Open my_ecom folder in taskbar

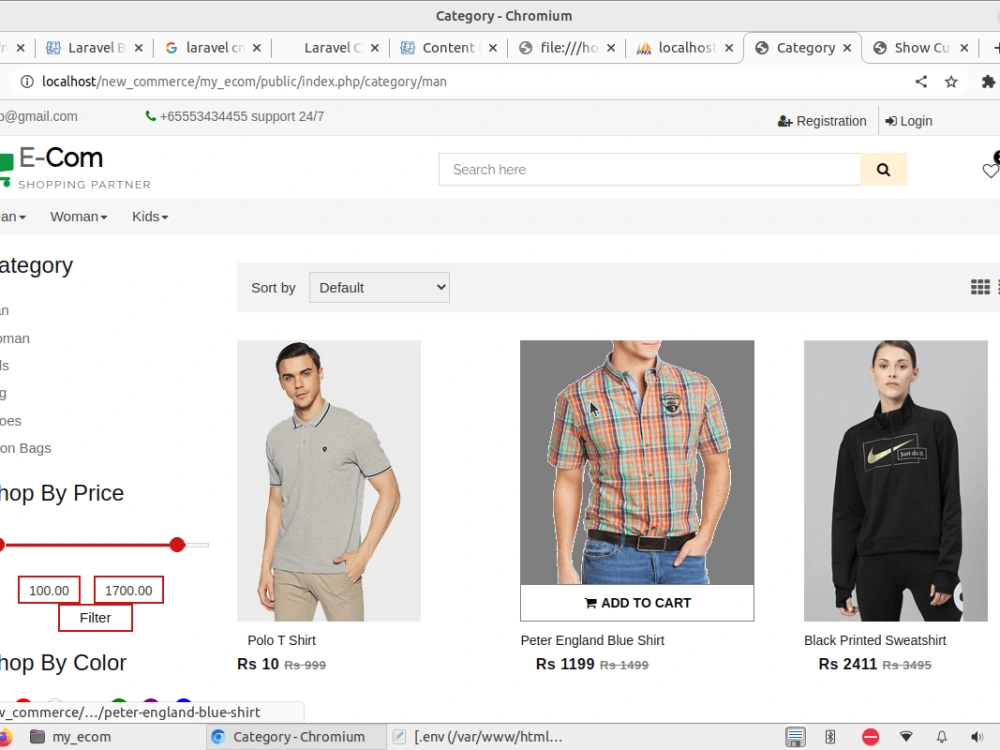coord(70,737)
